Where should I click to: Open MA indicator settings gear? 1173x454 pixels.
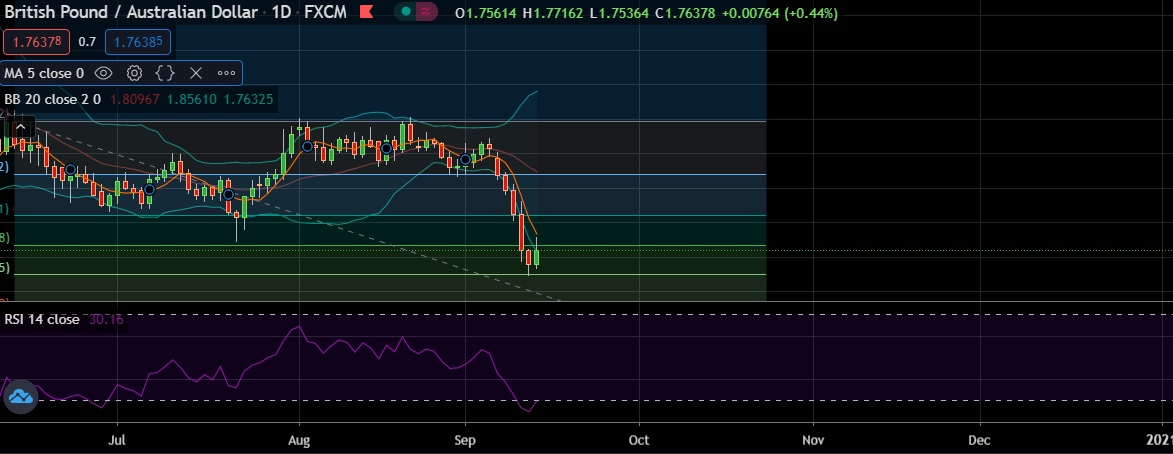[x=135, y=73]
